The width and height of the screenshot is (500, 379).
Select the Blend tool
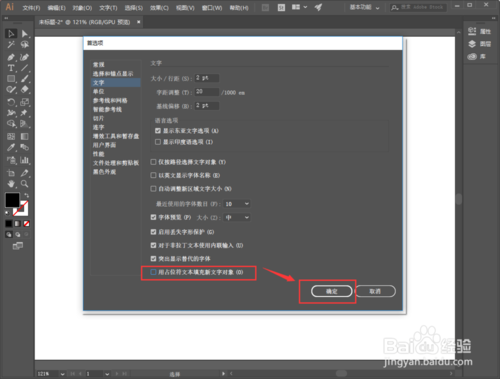24,147
